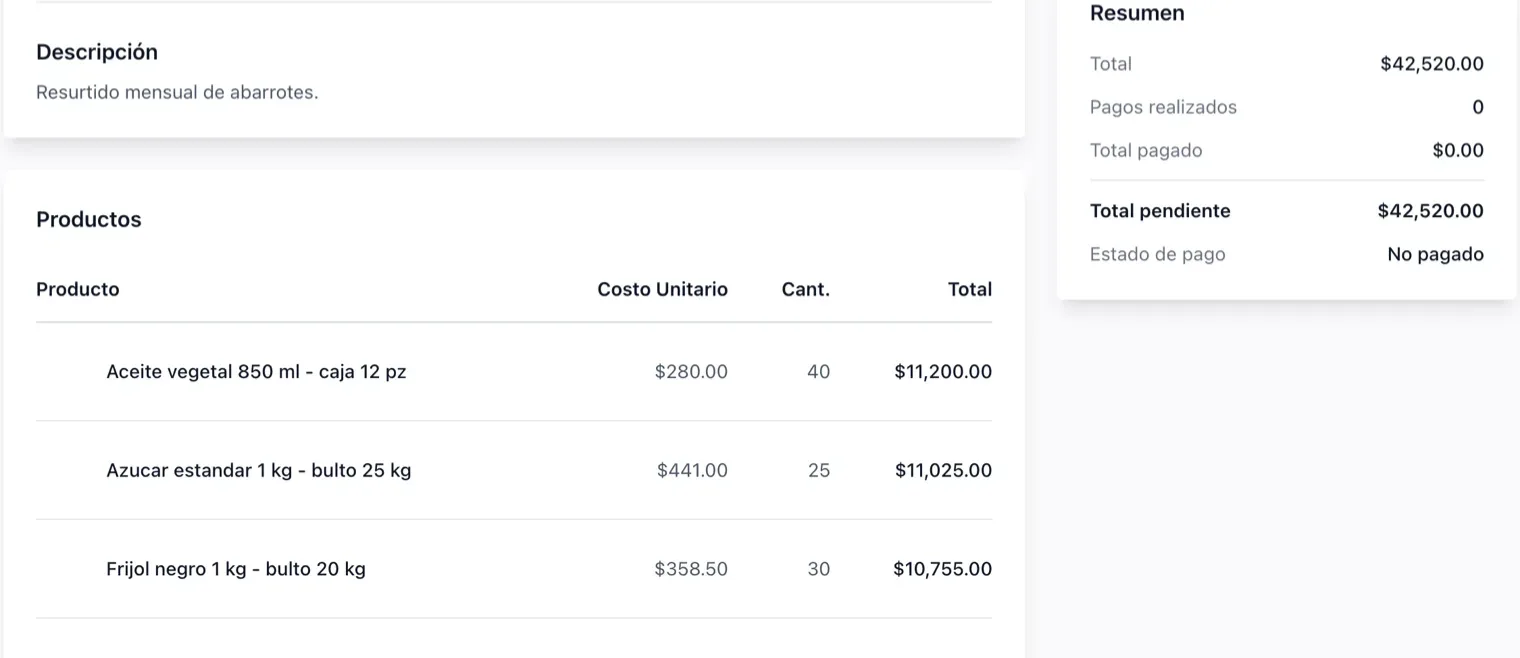The image size is (1520, 658).
Task: Click the Total pendiente amount $42,520.00
Action: 1430,211
